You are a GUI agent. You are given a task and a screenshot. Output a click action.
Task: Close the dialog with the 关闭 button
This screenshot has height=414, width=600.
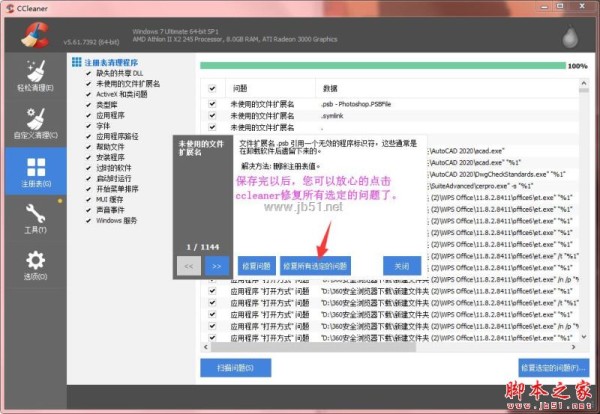(x=401, y=267)
